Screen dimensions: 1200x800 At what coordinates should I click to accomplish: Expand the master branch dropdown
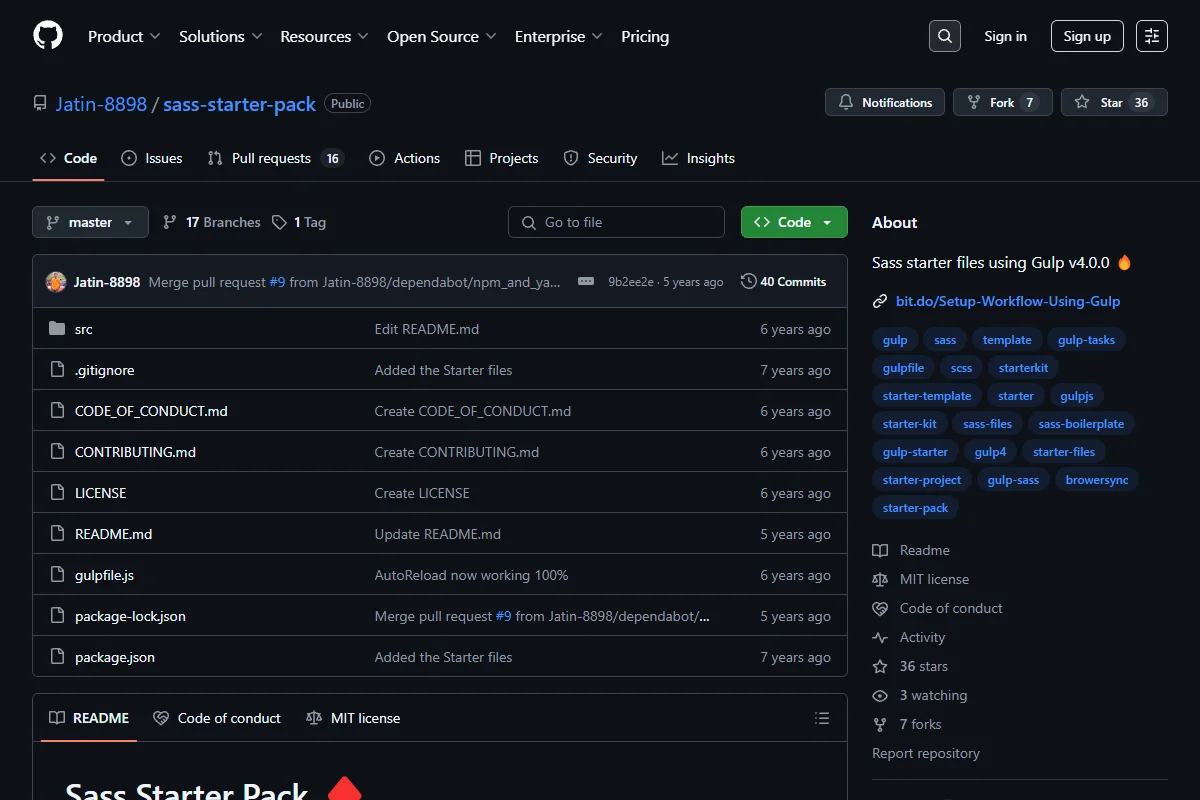click(x=90, y=222)
